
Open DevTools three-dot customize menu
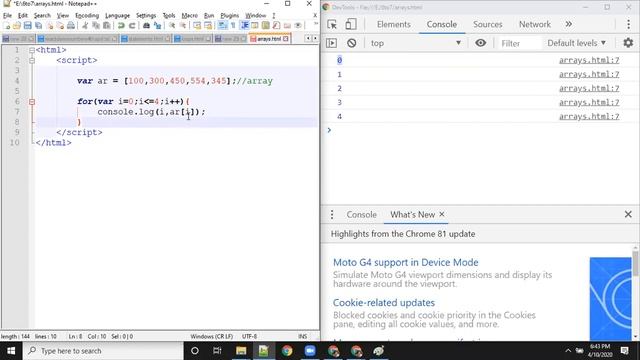(x=628, y=24)
